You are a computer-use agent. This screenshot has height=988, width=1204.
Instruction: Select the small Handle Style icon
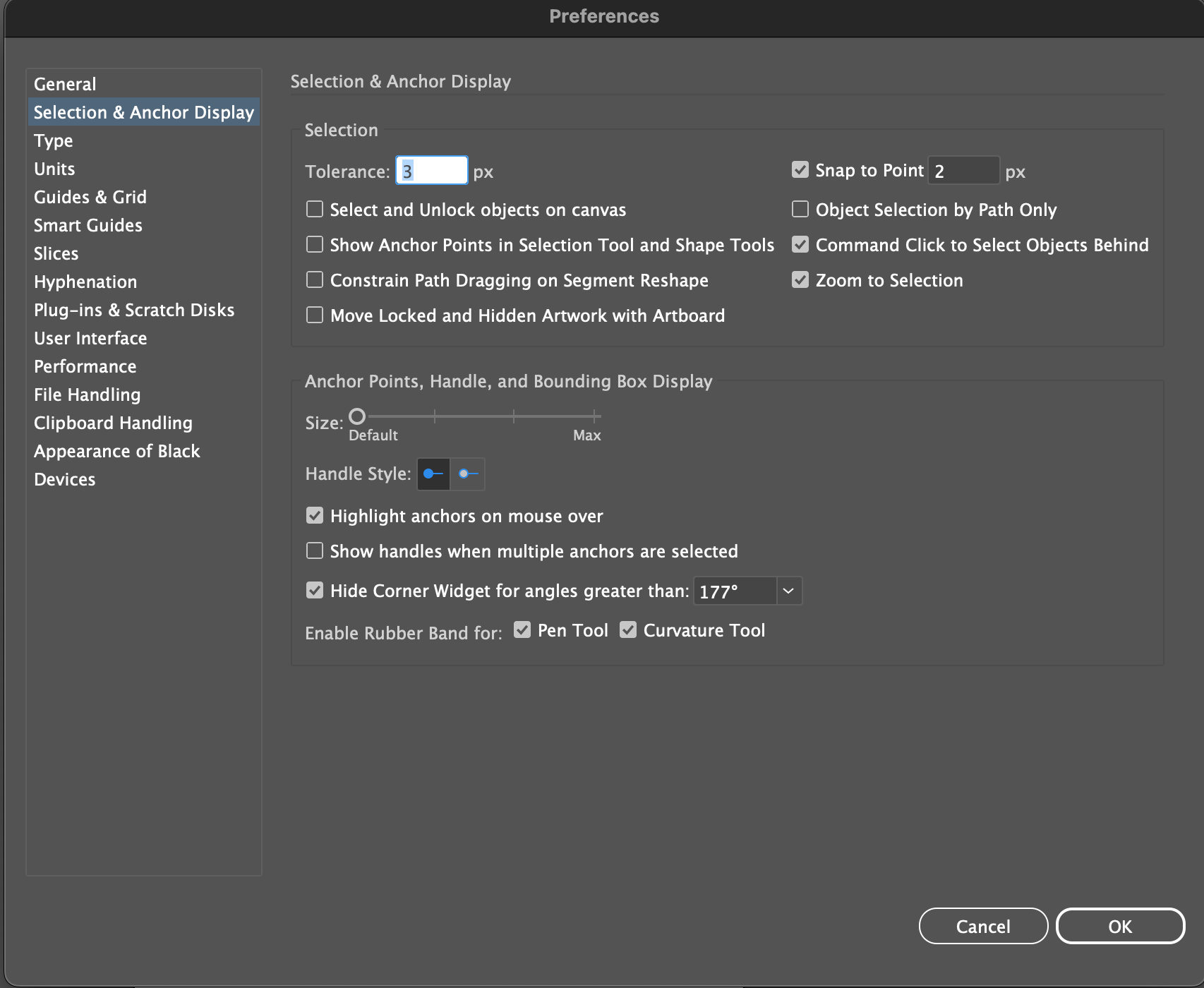point(467,474)
